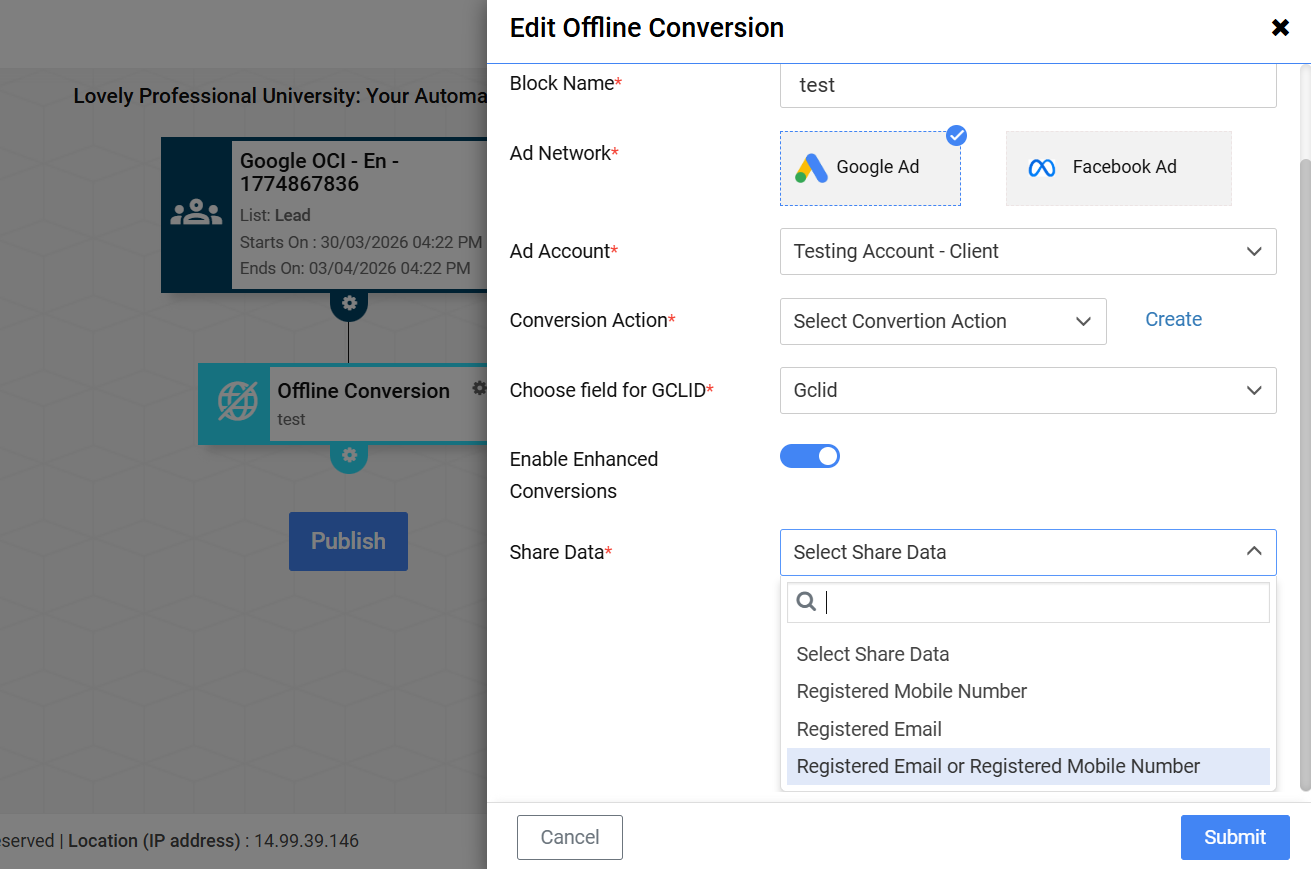This screenshot has width=1311, height=869.
Task: Click the blue checkmark badge on Google Ad
Action: coord(956,135)
